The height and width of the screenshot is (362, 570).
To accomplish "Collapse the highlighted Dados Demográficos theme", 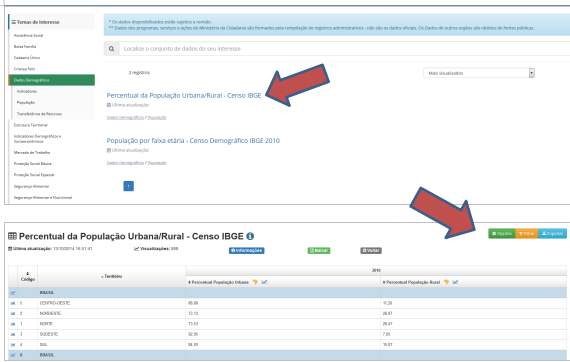I will tap(52, 80).
